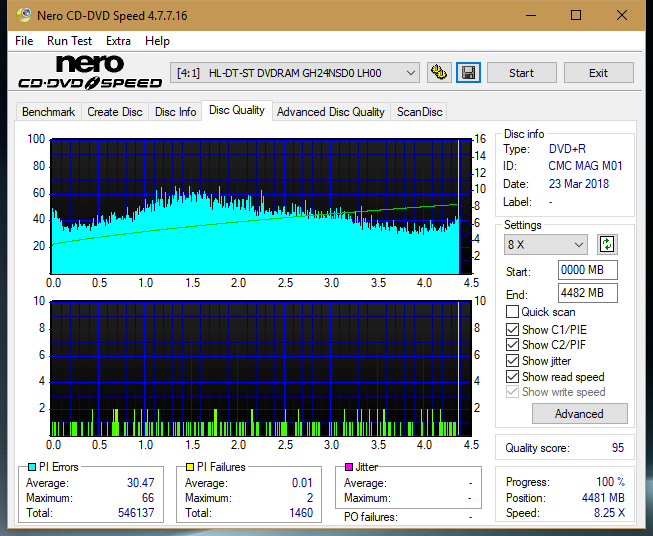Image resolution: width=653 pixels, height=536 pixels.
Task: Maximize the Nero window
Action: pos(576,15)
